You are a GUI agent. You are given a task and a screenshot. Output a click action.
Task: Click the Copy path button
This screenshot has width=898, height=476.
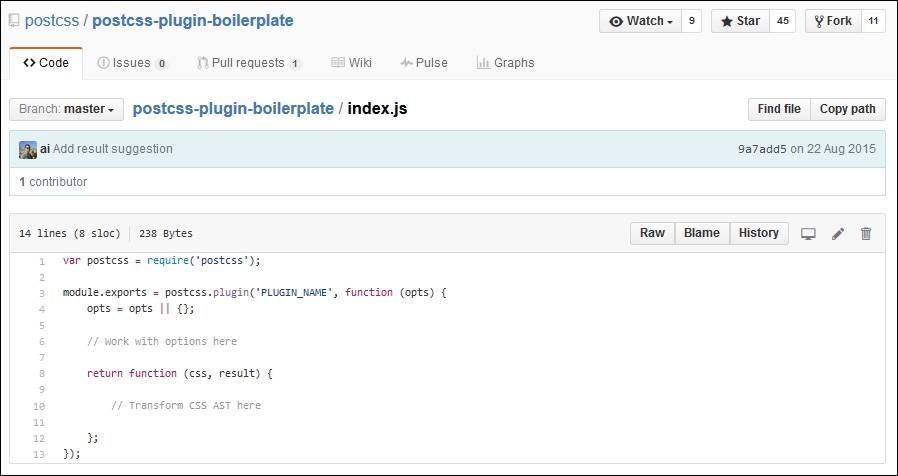coord(848,109)
